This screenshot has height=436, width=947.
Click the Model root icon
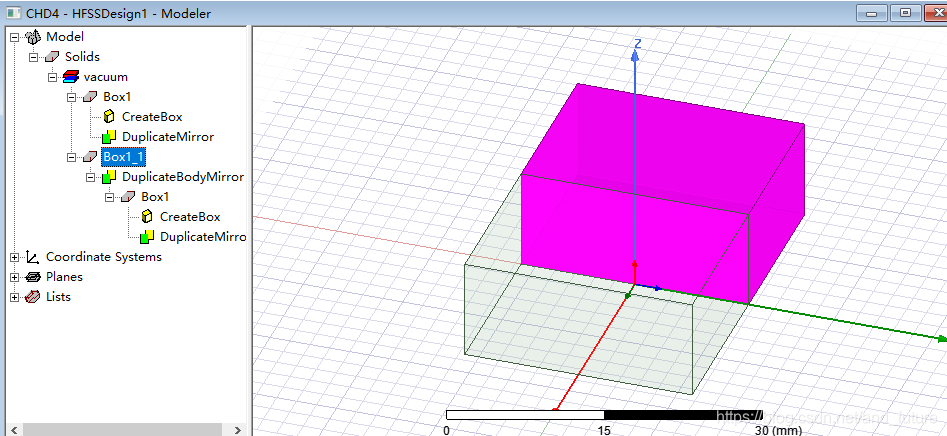[x=33, y=37]
